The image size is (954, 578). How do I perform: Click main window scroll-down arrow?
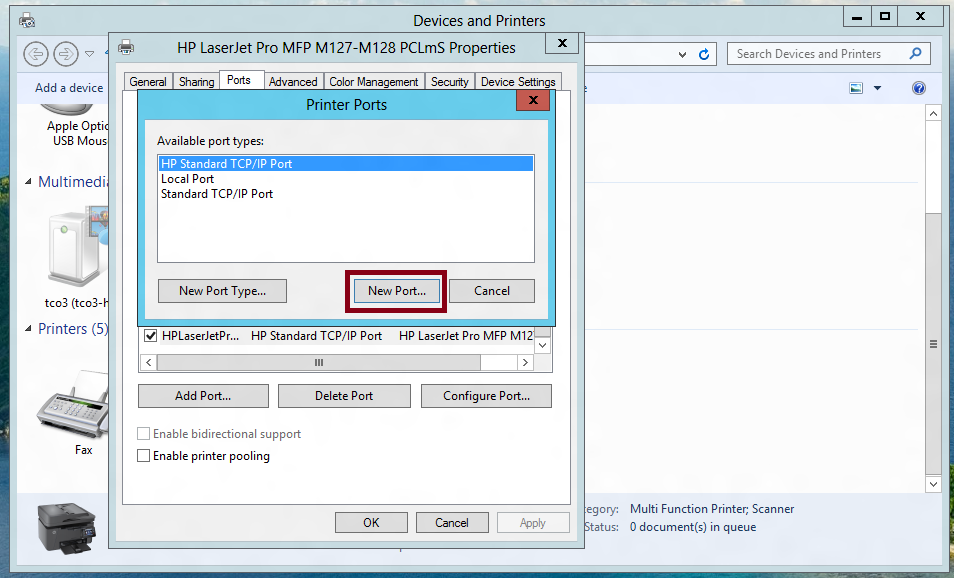[933, 484]
